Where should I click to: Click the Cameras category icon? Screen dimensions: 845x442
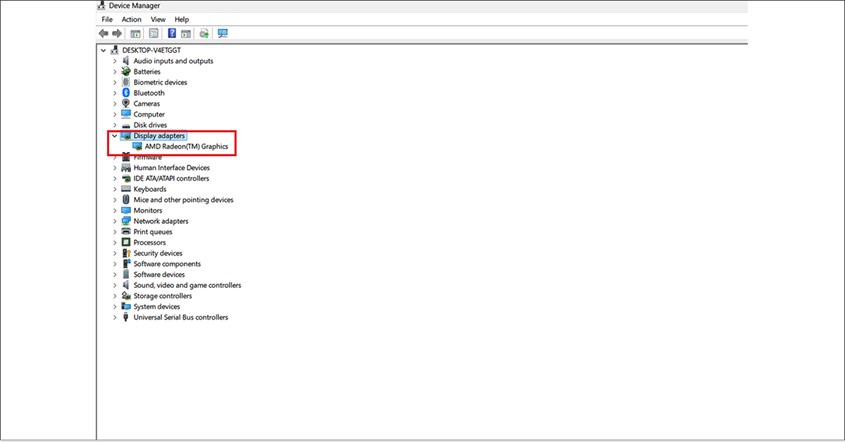[x=126, y=103]
